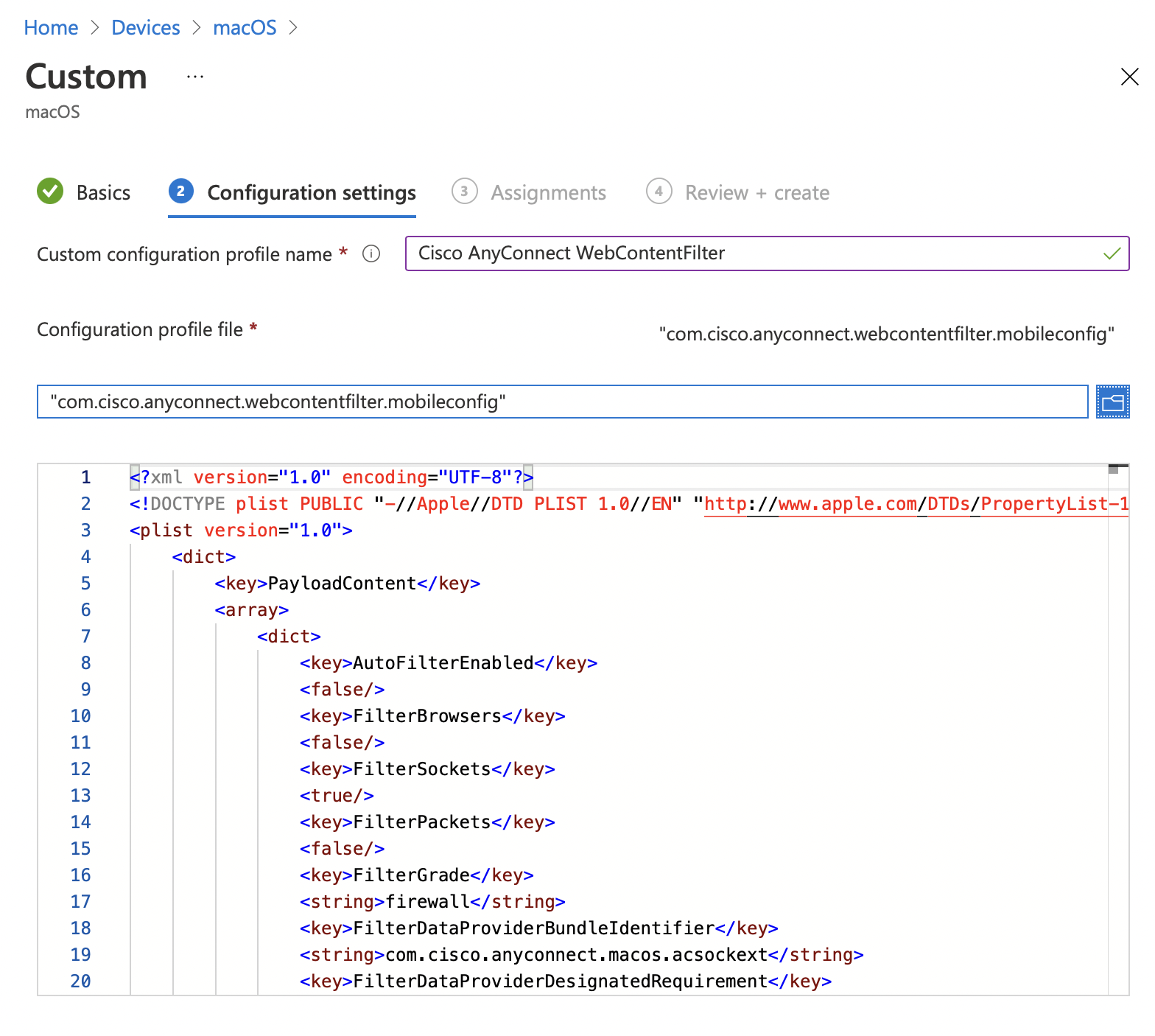Click the true tag on line 13
1155x1036 pixels.
tap(337, 796)
